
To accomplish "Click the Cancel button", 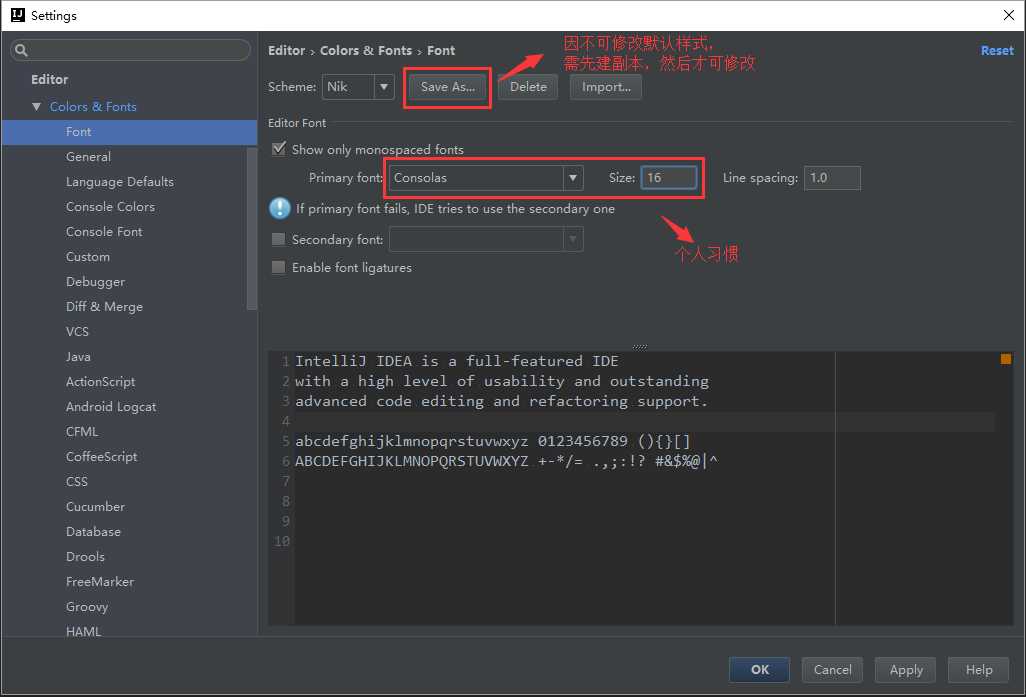I will 832,670.
